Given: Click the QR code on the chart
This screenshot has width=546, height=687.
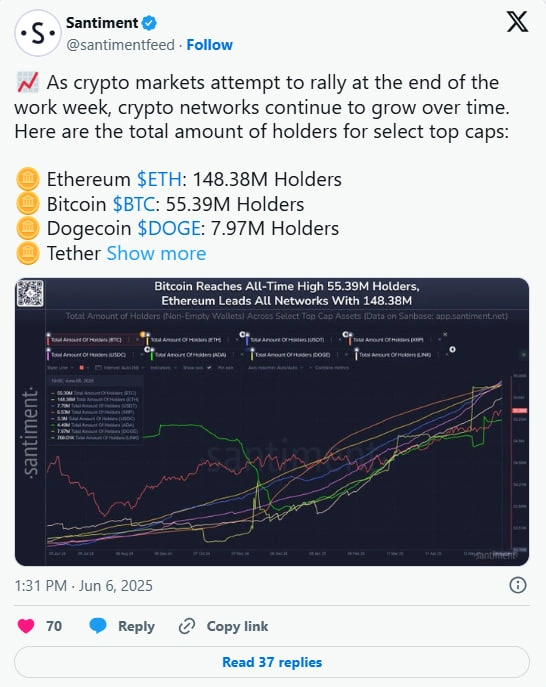Looking at the screenshot, I should pyautogui.click(x=30, y=293).
